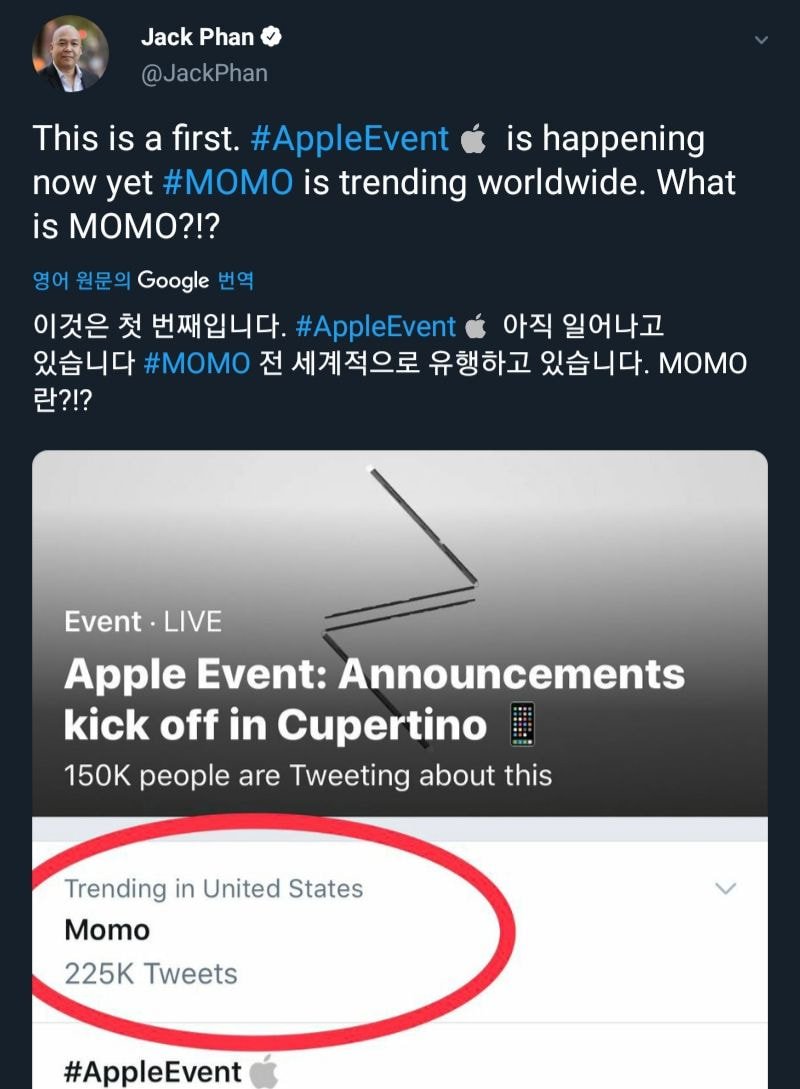Click the Apple logo in the Korean translation
Image resolution: width=800 pixels, height=1089 pixels.
476,328
